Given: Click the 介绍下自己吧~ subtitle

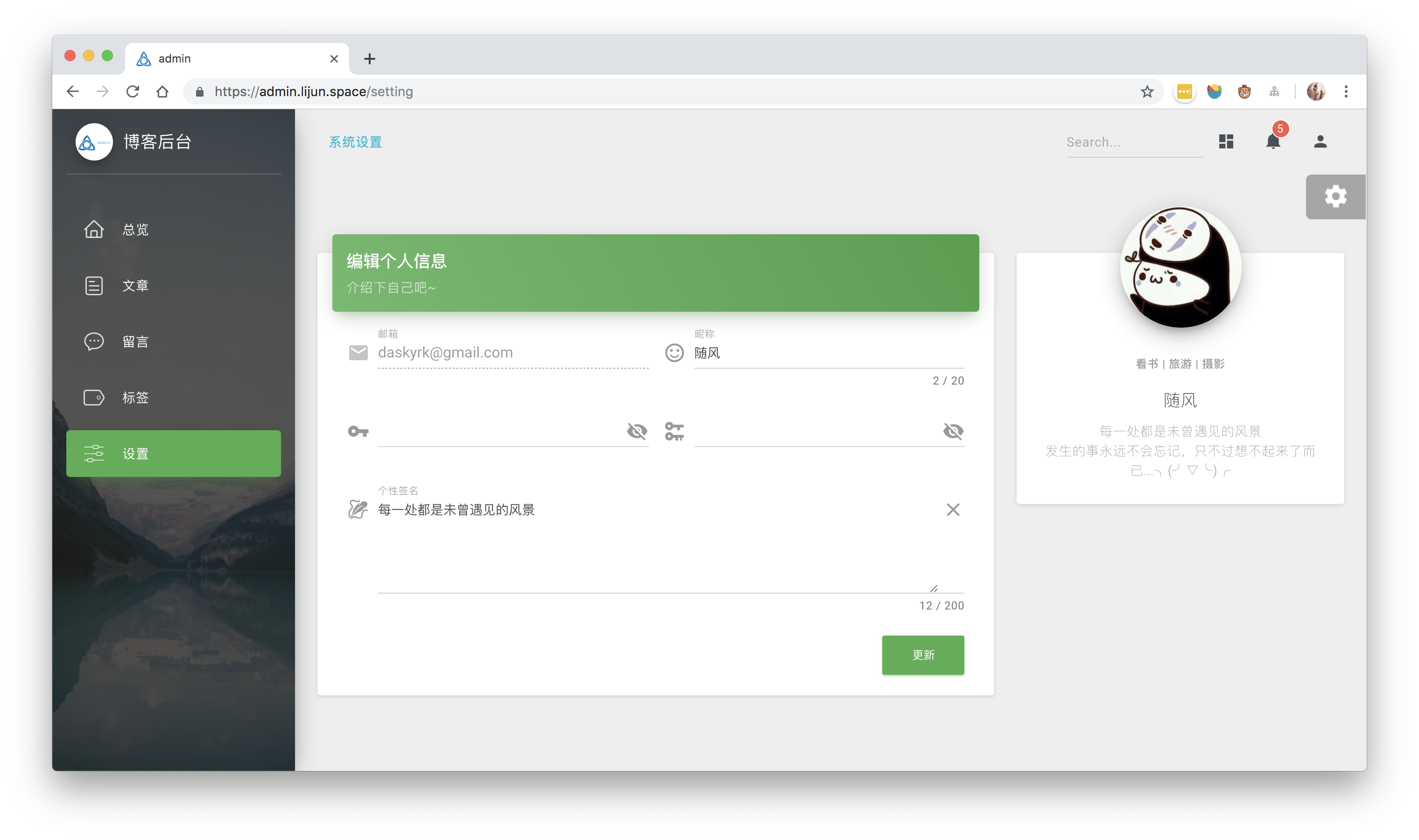Looking at the screenshot, I should (x=391, y=287).
